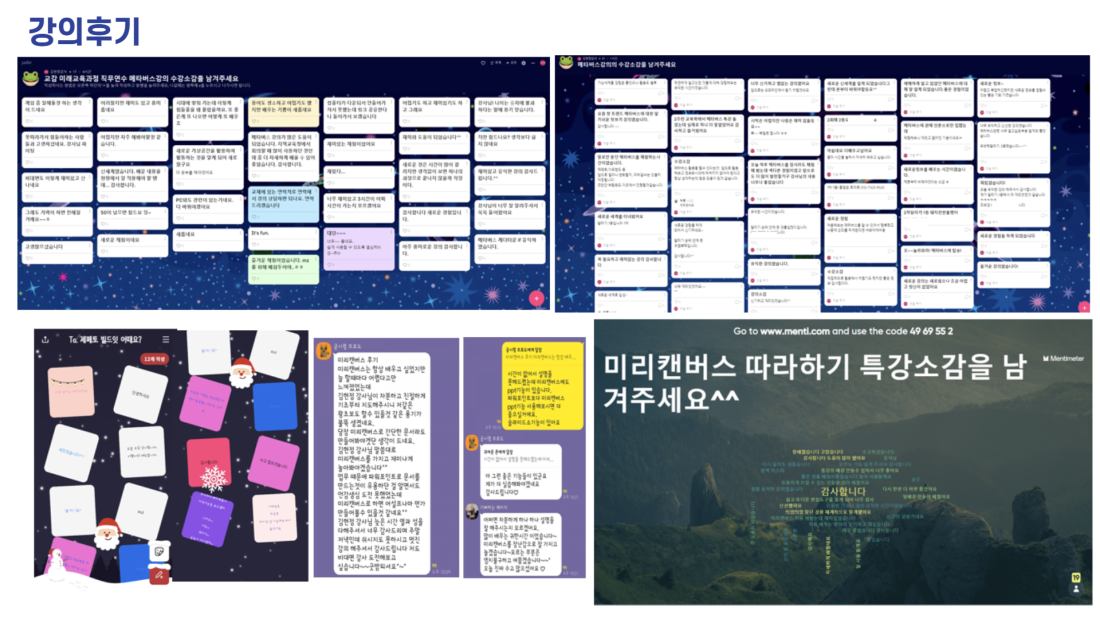The image size is (1100, 619).
Task: Click the frog icon beside the 교감 미래교육과정 title
Action: pyautogui.click(x=31, y=78)
